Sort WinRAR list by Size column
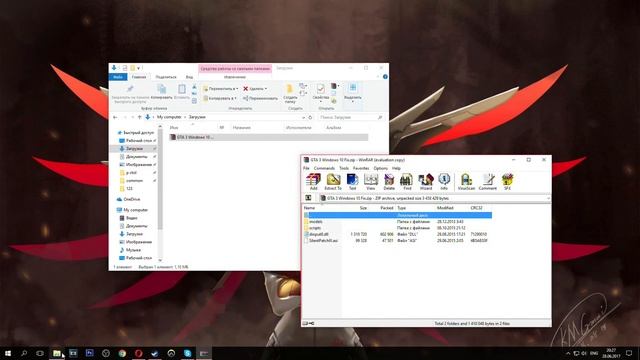This screenshot has height=360, width=640. tap(363, 208)
